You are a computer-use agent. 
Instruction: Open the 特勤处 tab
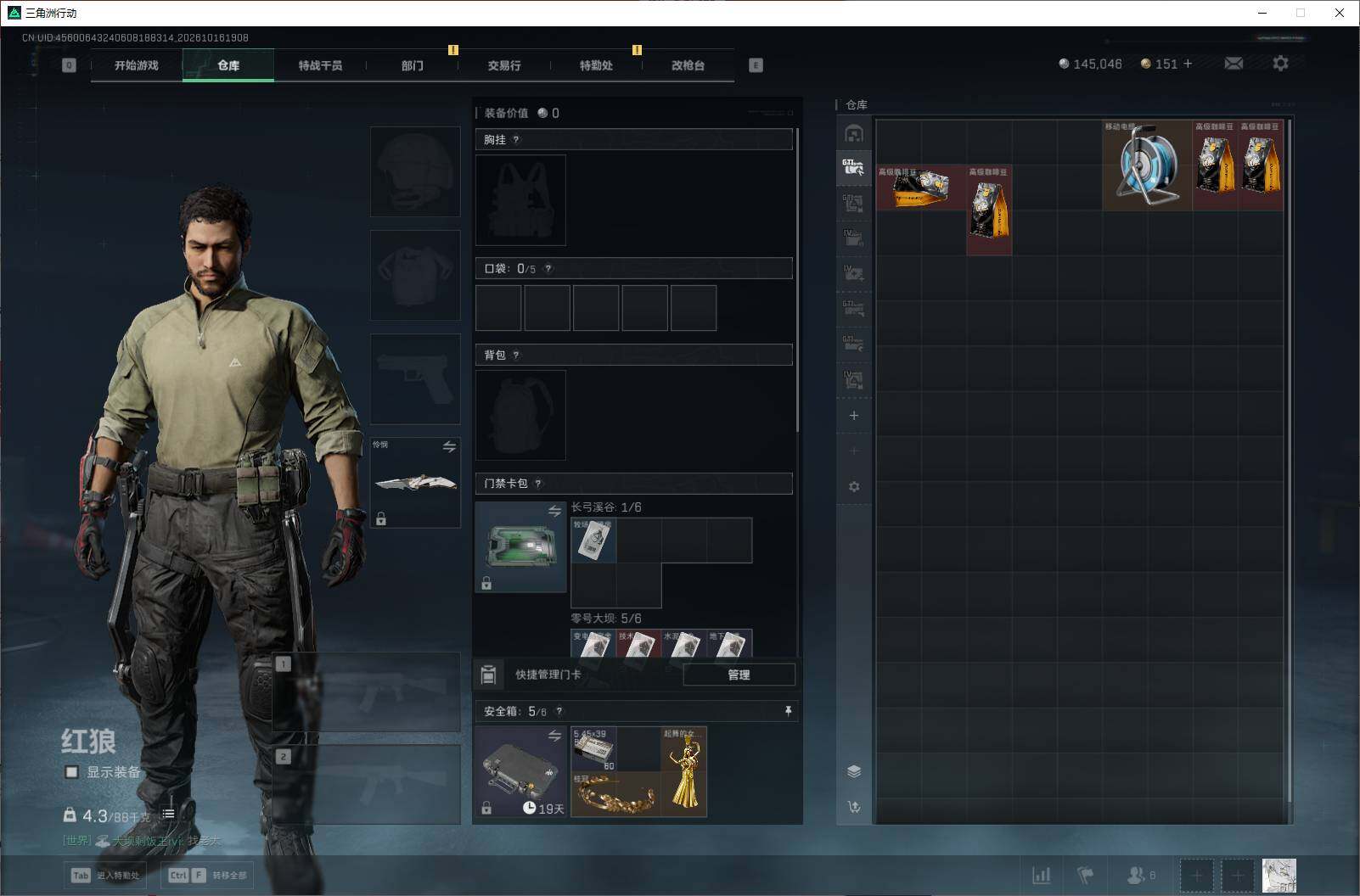click(x=596, y=65)
